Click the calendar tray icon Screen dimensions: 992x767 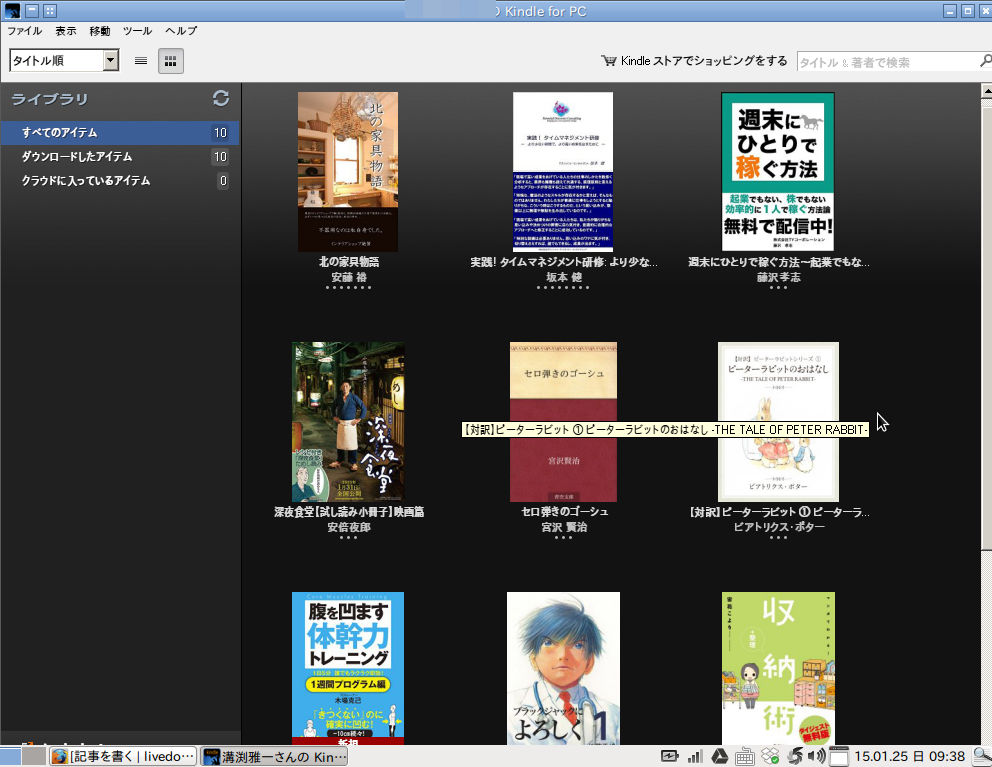click(x=838, y=756)
